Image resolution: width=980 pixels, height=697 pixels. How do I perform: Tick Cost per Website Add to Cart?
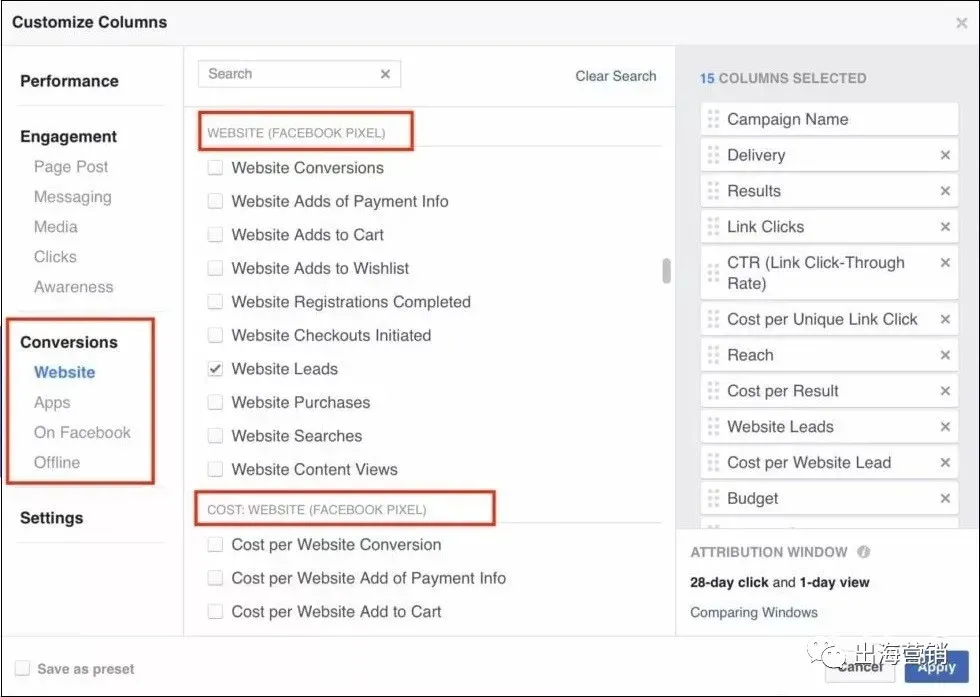pyautogui.click(x=215, y=611)
